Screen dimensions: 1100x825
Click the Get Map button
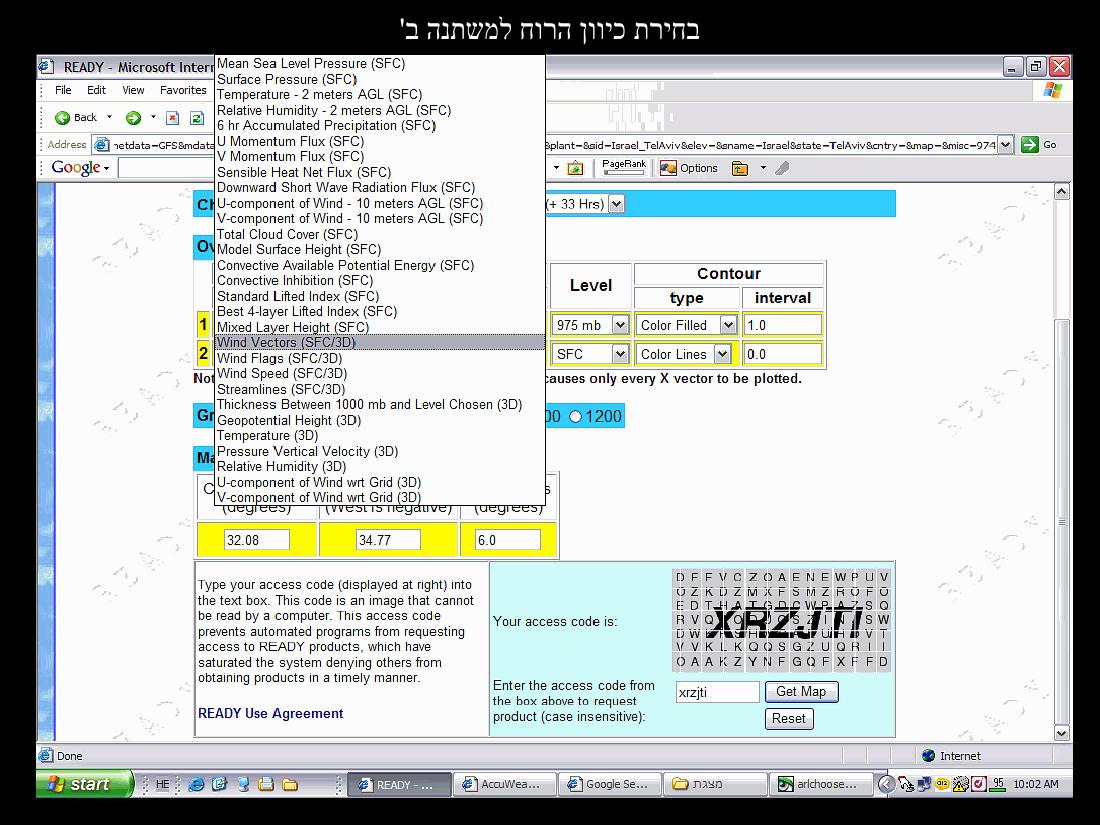801,692
